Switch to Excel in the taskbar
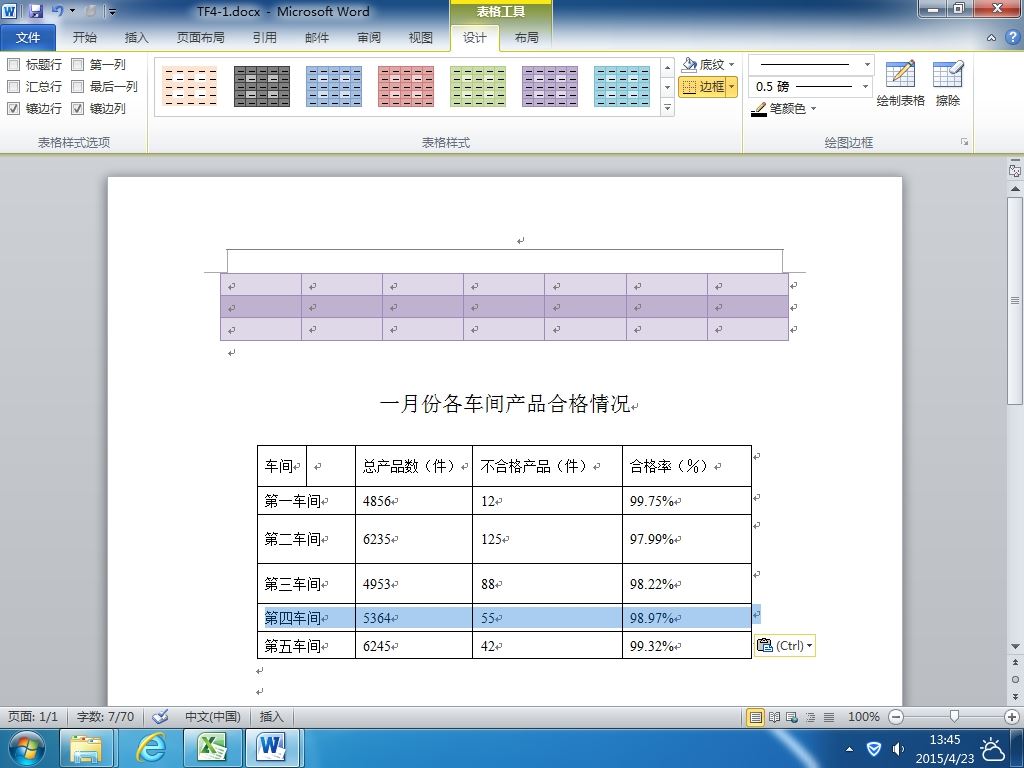 pos(213,748)
